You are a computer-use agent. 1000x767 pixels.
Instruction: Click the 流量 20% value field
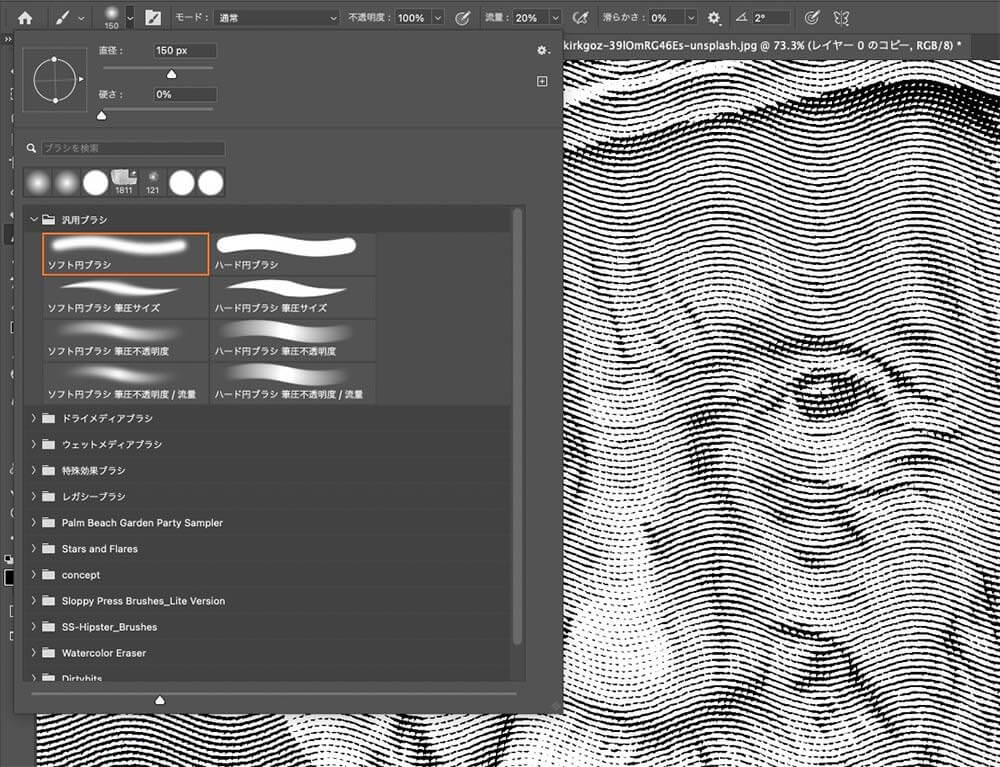(x=528, y=18)
